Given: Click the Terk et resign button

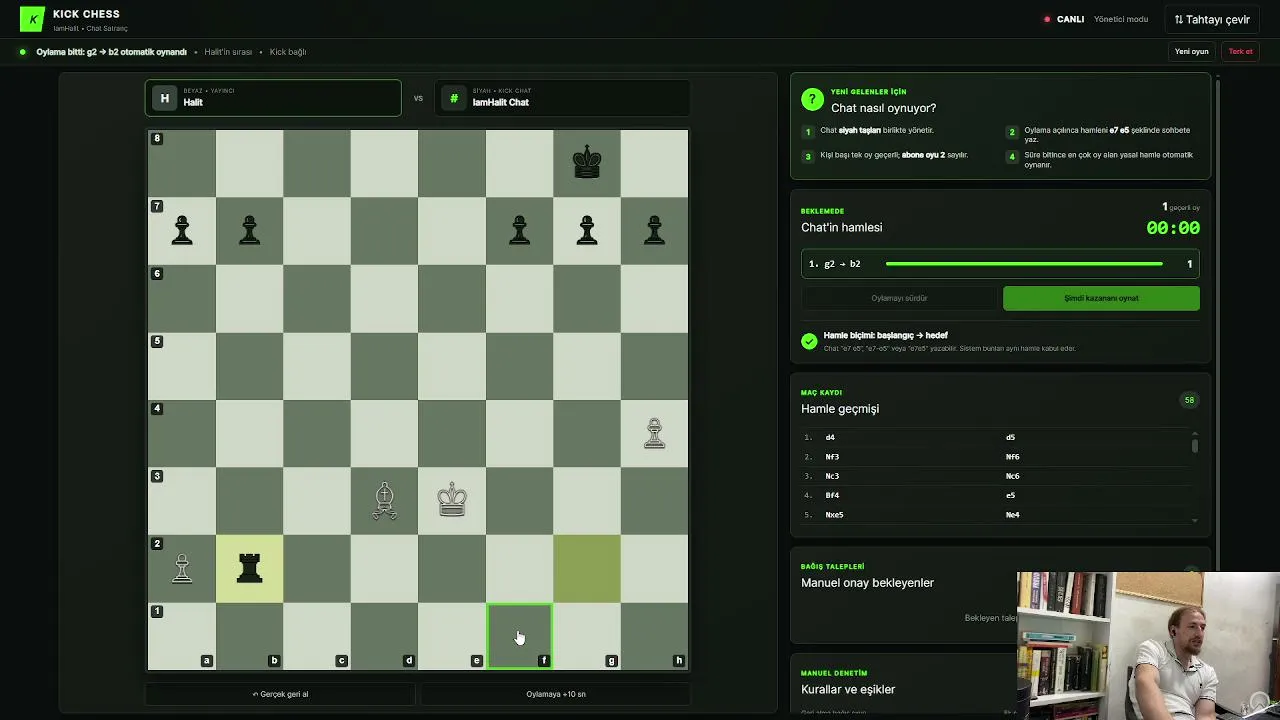Looking at the screenshot, I should coord(1240,52).
